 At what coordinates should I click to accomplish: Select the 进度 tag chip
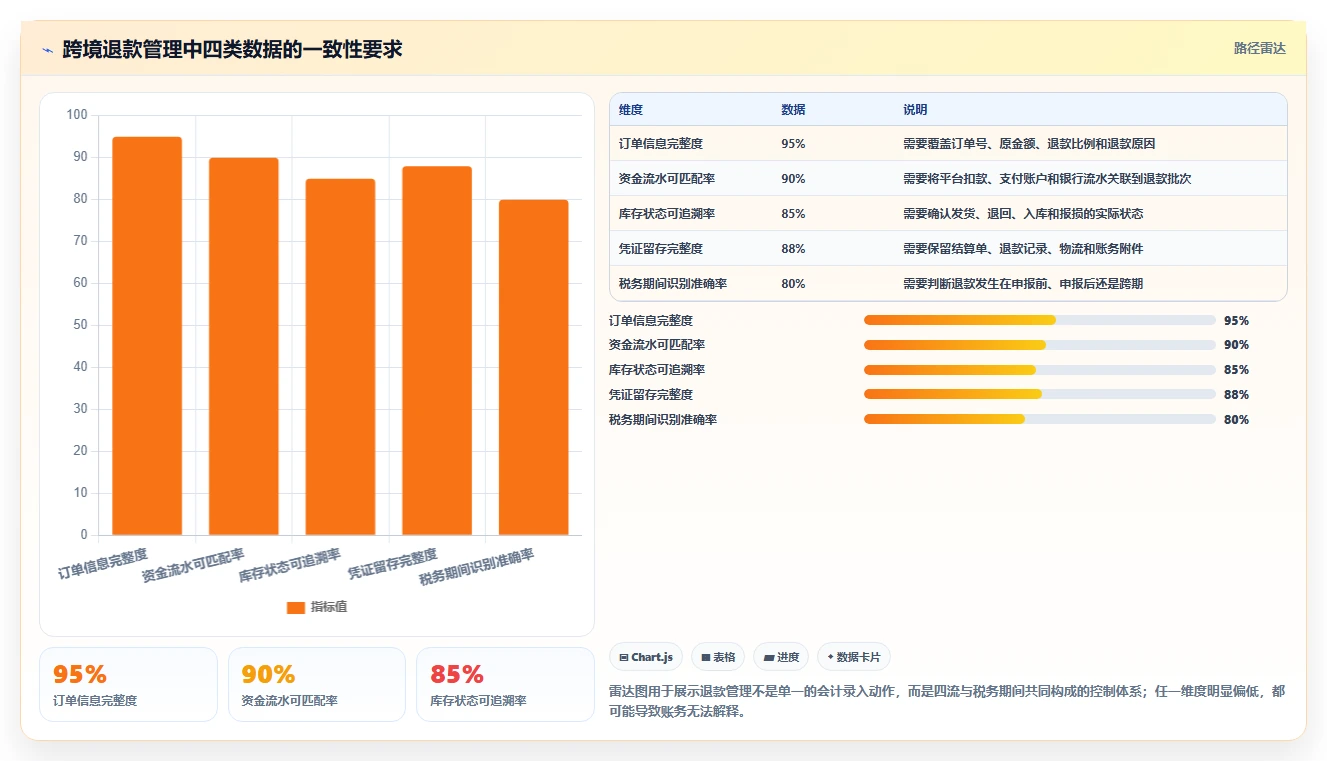coord(781,657)
